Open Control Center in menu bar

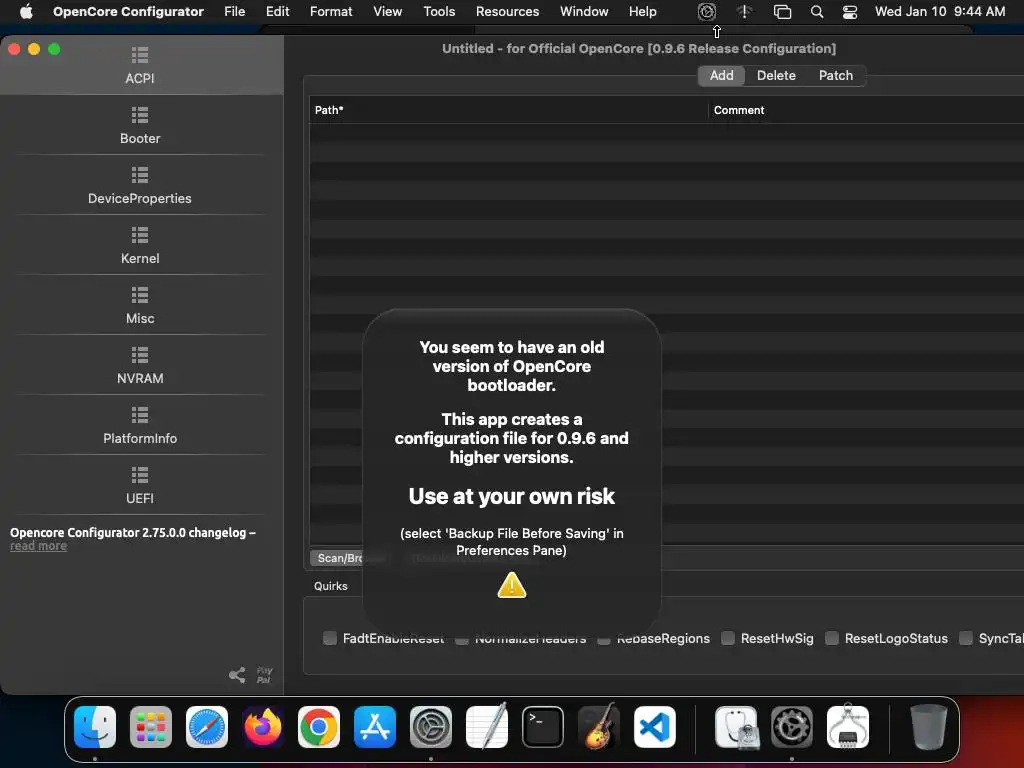click(x=850, y=12)
